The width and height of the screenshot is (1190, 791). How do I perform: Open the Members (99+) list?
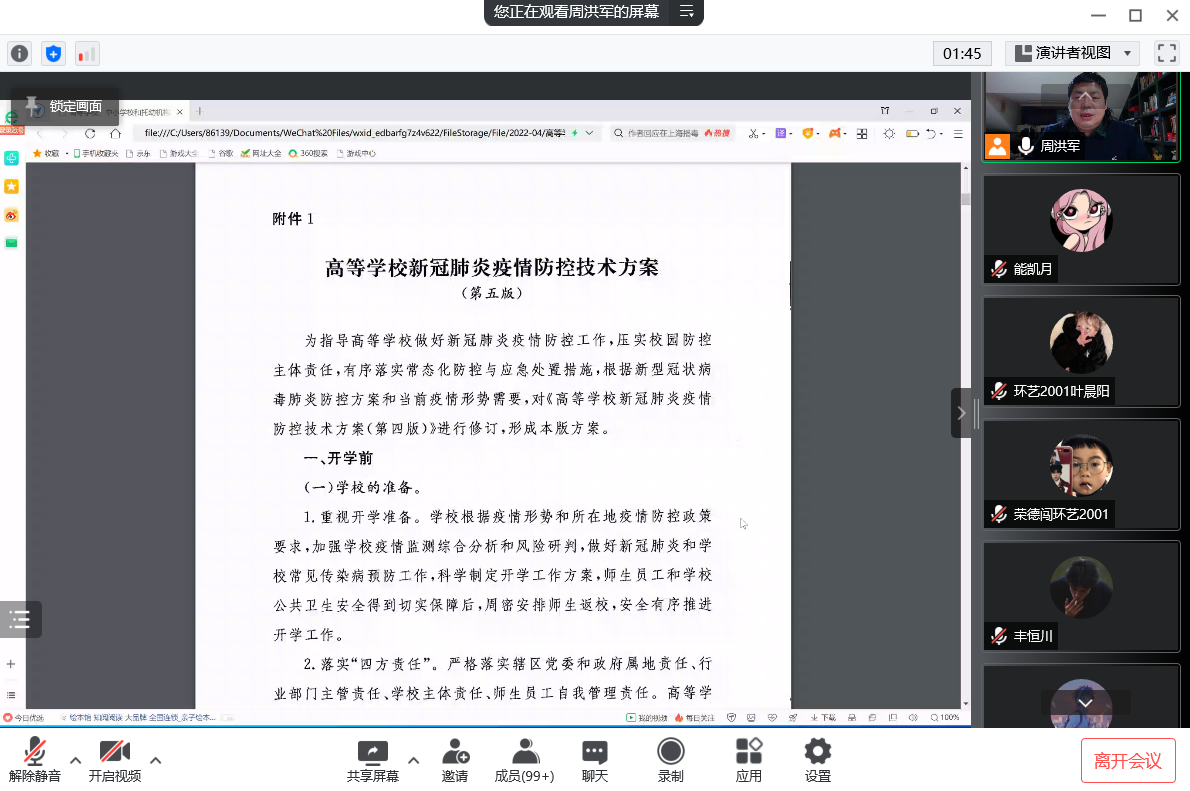524,760
